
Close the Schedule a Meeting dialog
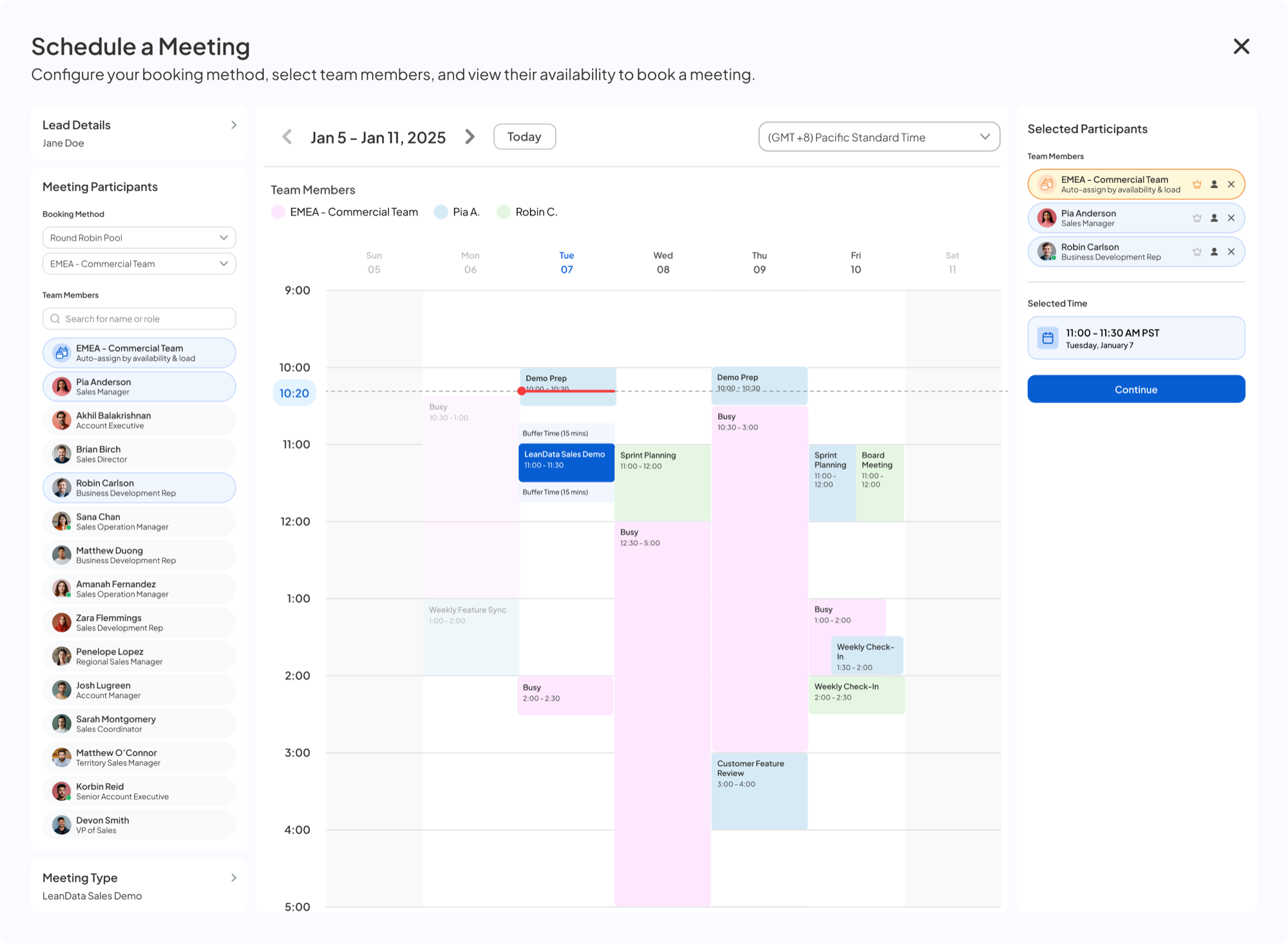click(1241, 46)
